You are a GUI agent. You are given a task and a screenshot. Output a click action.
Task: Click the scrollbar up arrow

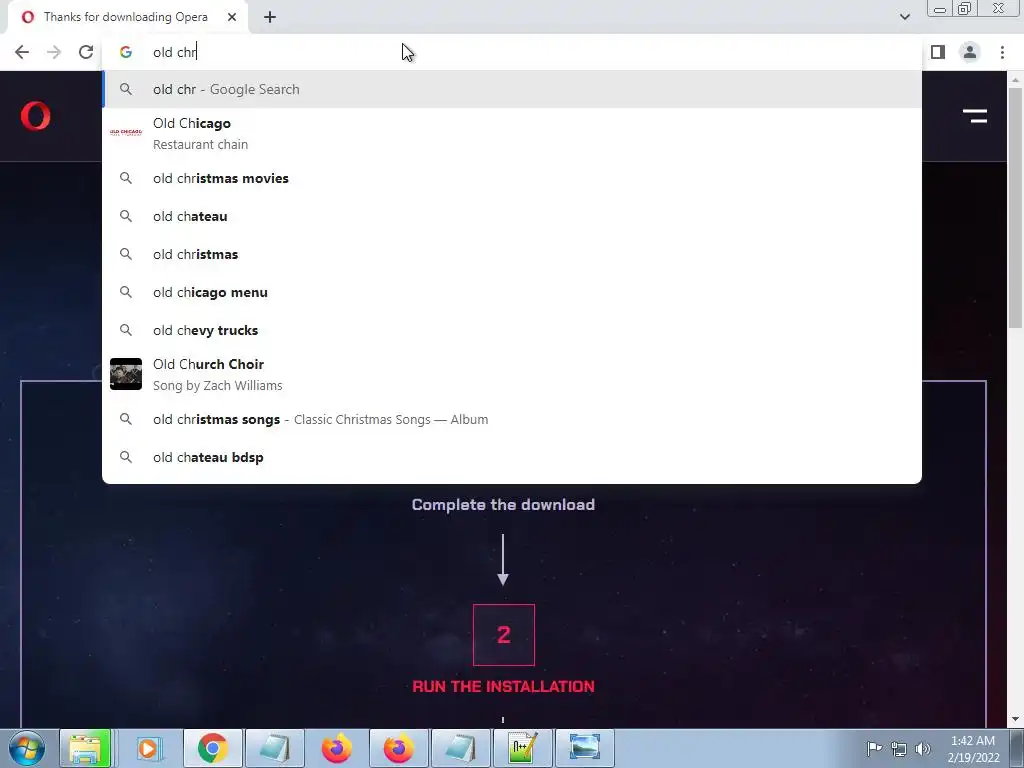1015,79
